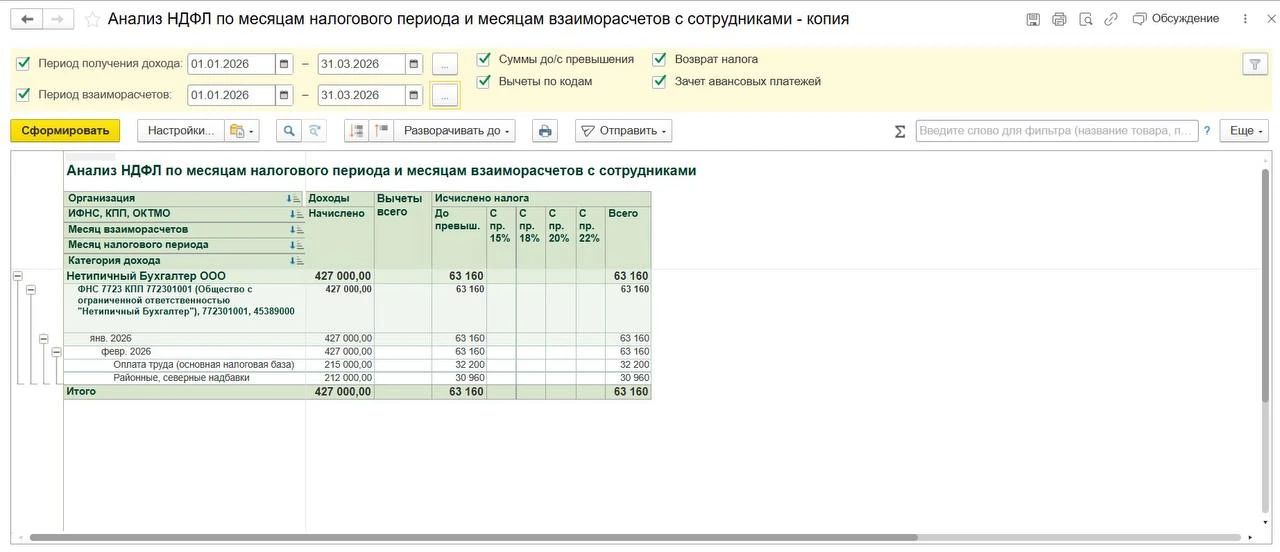Collapse the янв. 2026 group
The height and width of the screenshot is (552, 1280).
(43, 339)
